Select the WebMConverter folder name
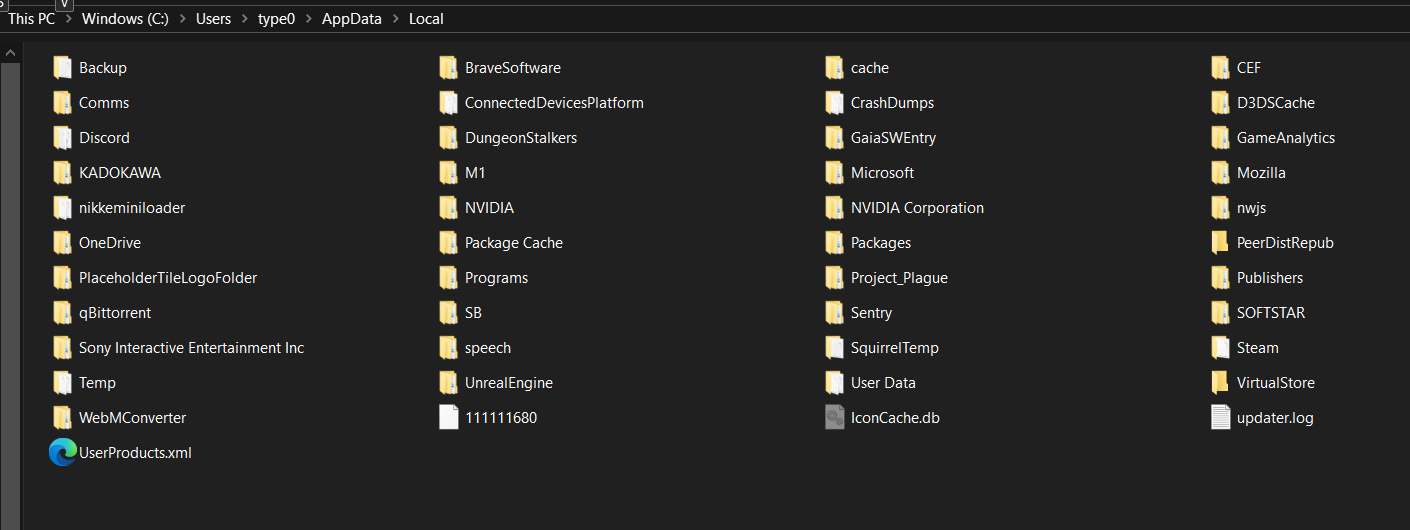Viewport: 1410px width, 530px height. pos(133,418)
